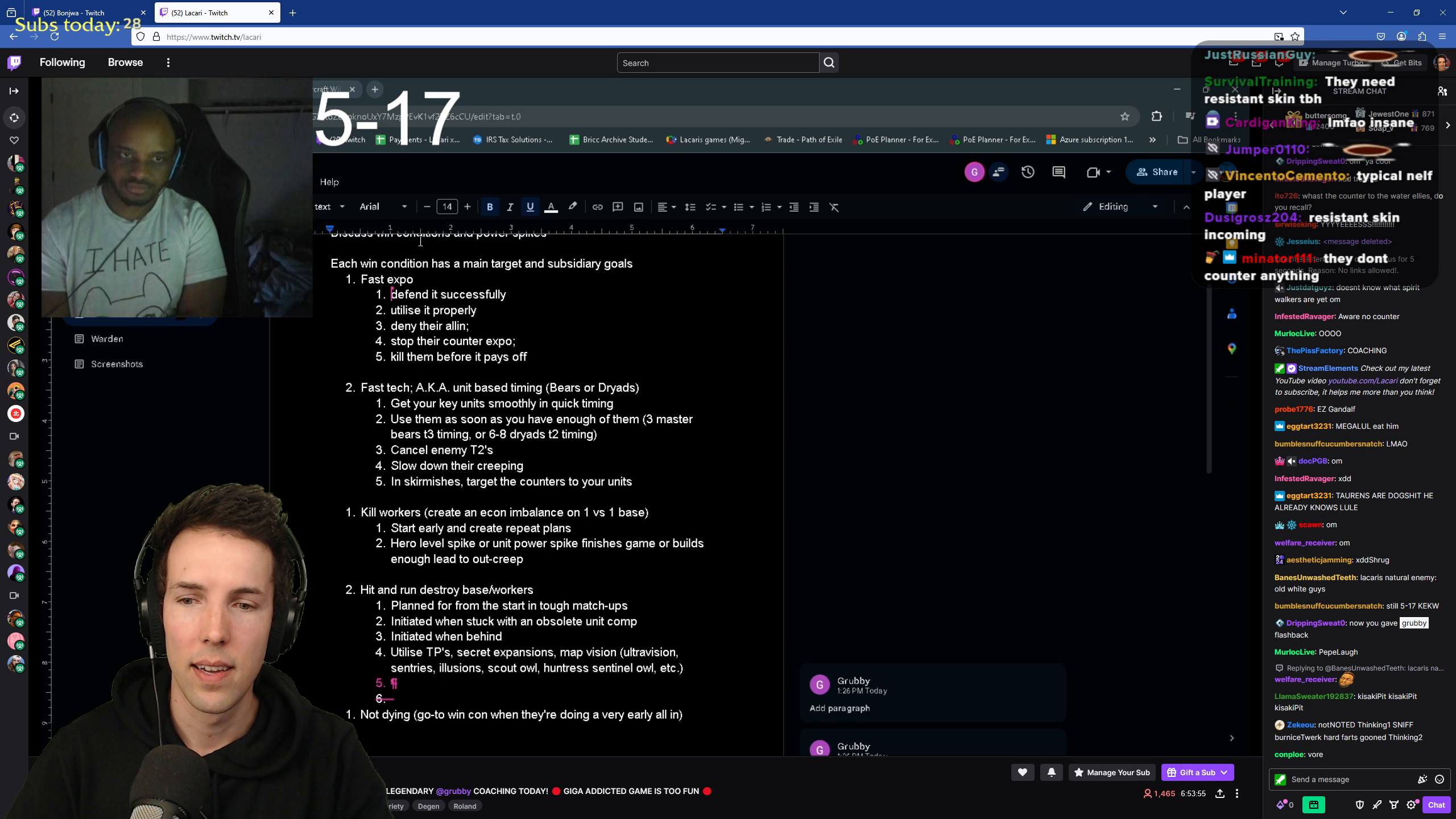Toggle italic formatting

(x=510, y=206)
